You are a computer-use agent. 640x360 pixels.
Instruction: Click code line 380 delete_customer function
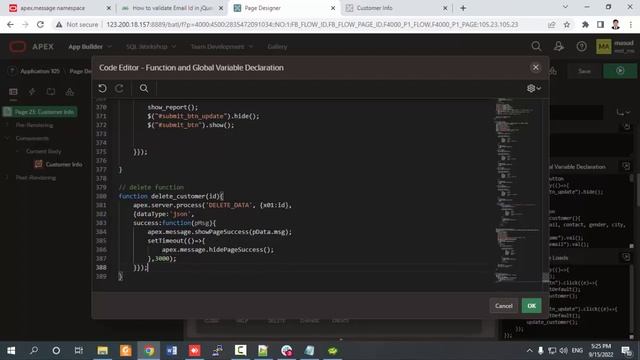171,196
